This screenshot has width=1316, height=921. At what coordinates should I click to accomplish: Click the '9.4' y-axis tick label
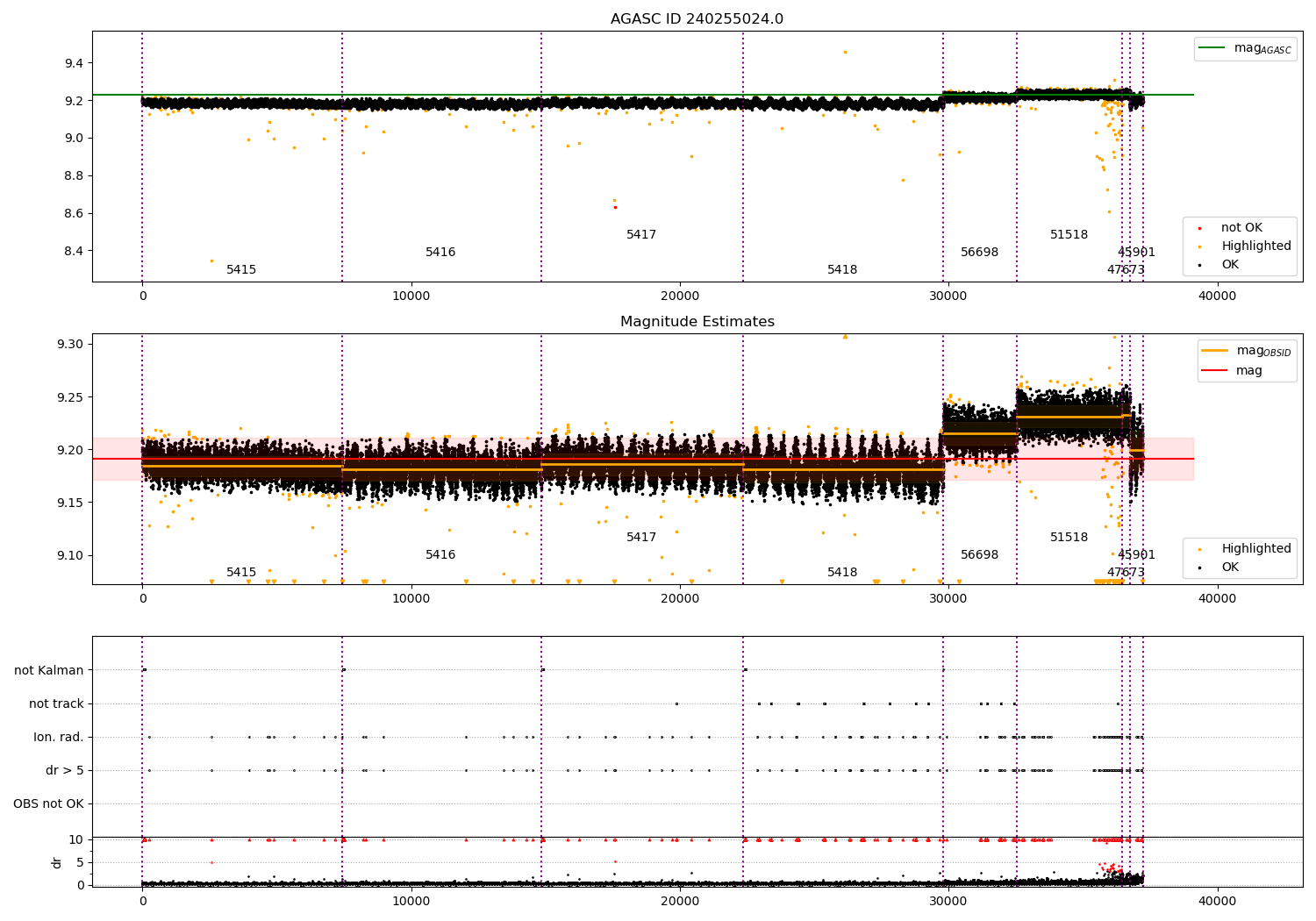(74, 63)
